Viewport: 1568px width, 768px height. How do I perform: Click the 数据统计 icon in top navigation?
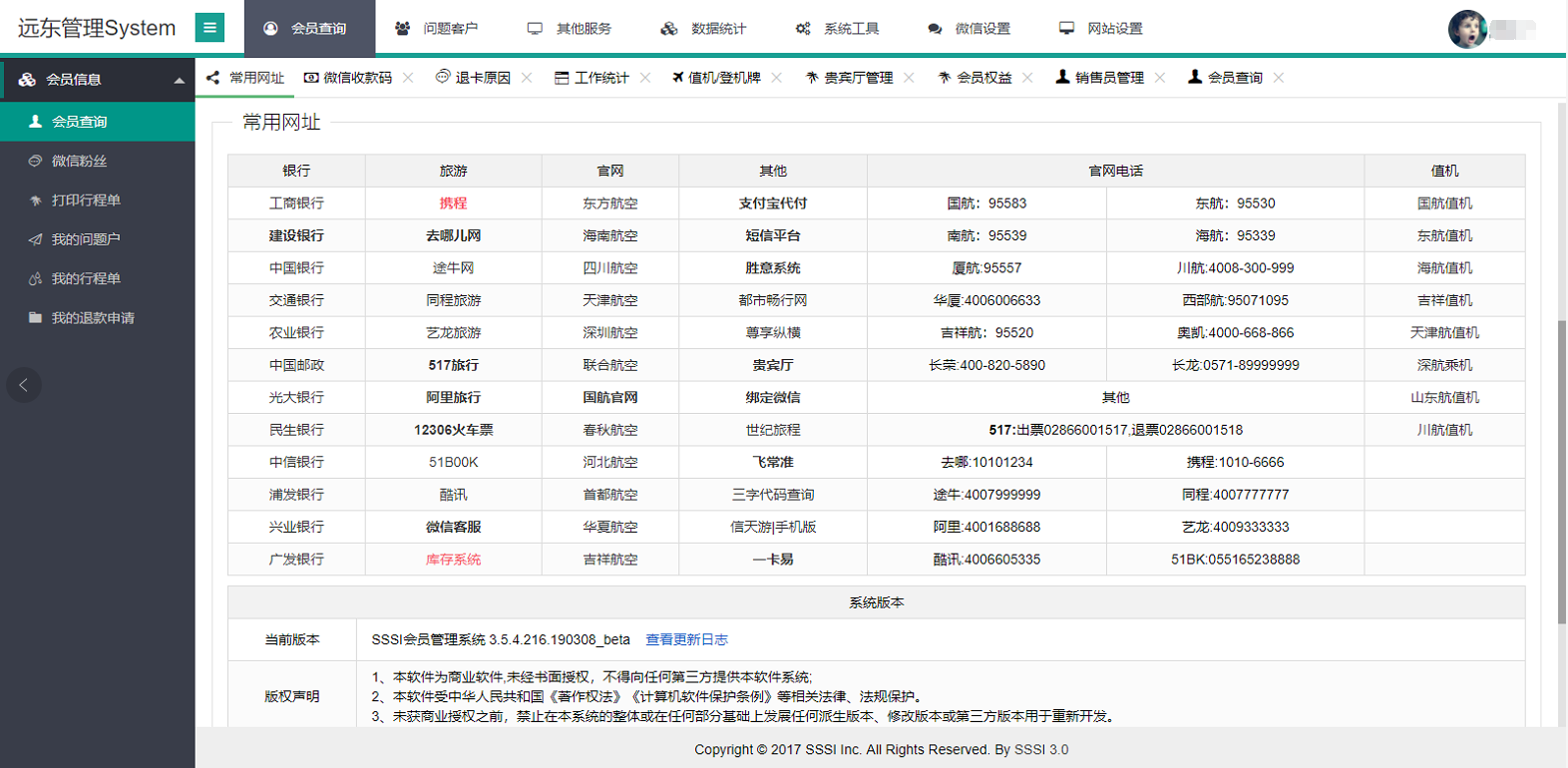669,29
